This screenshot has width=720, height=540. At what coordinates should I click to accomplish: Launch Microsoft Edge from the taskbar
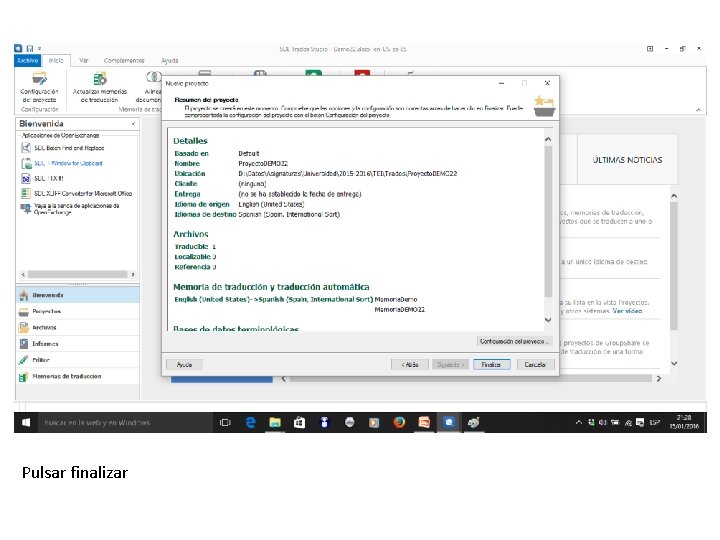pos(250,422)
